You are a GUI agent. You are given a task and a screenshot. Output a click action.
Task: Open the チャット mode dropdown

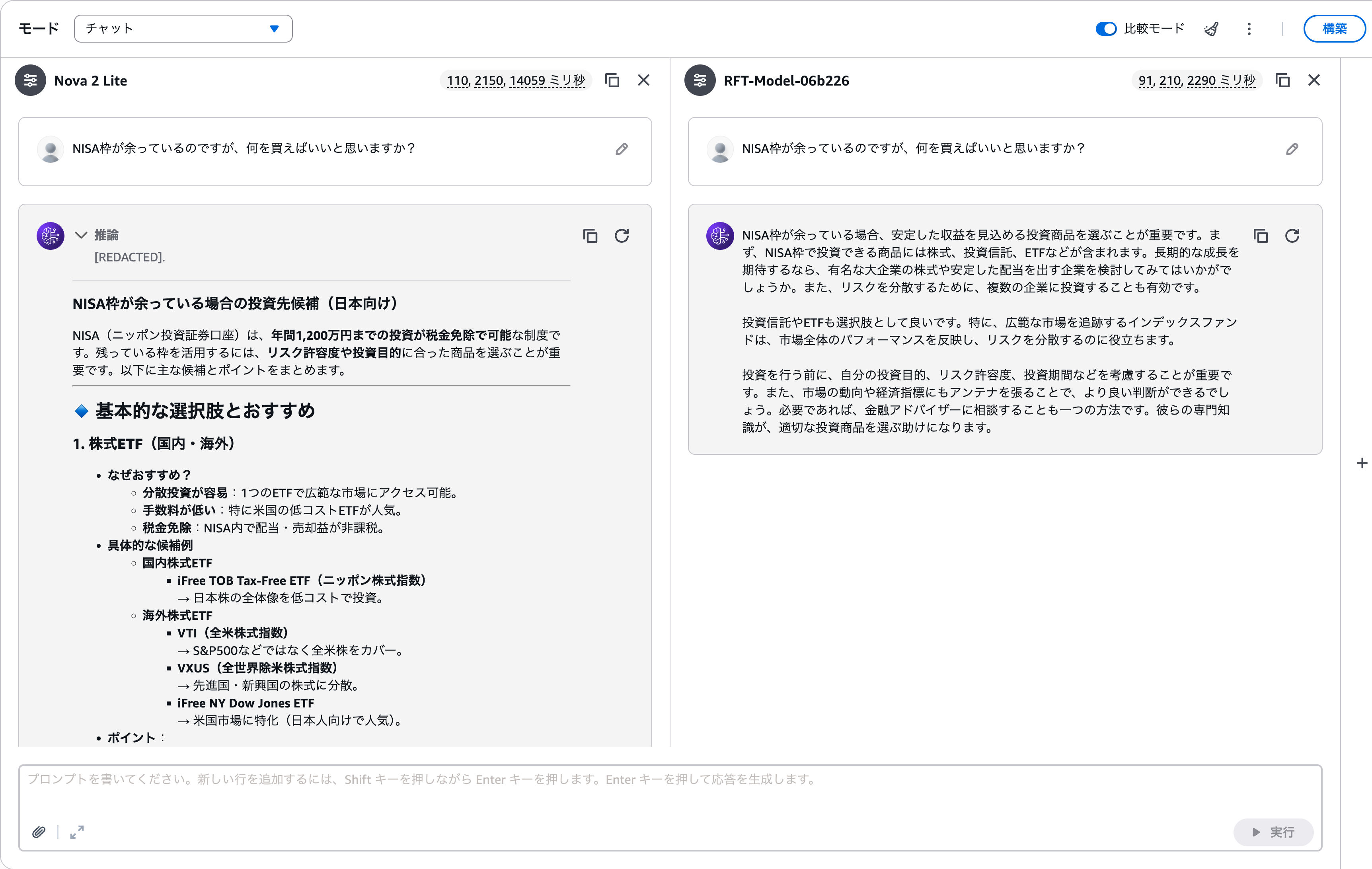click(x=183, y=29)
